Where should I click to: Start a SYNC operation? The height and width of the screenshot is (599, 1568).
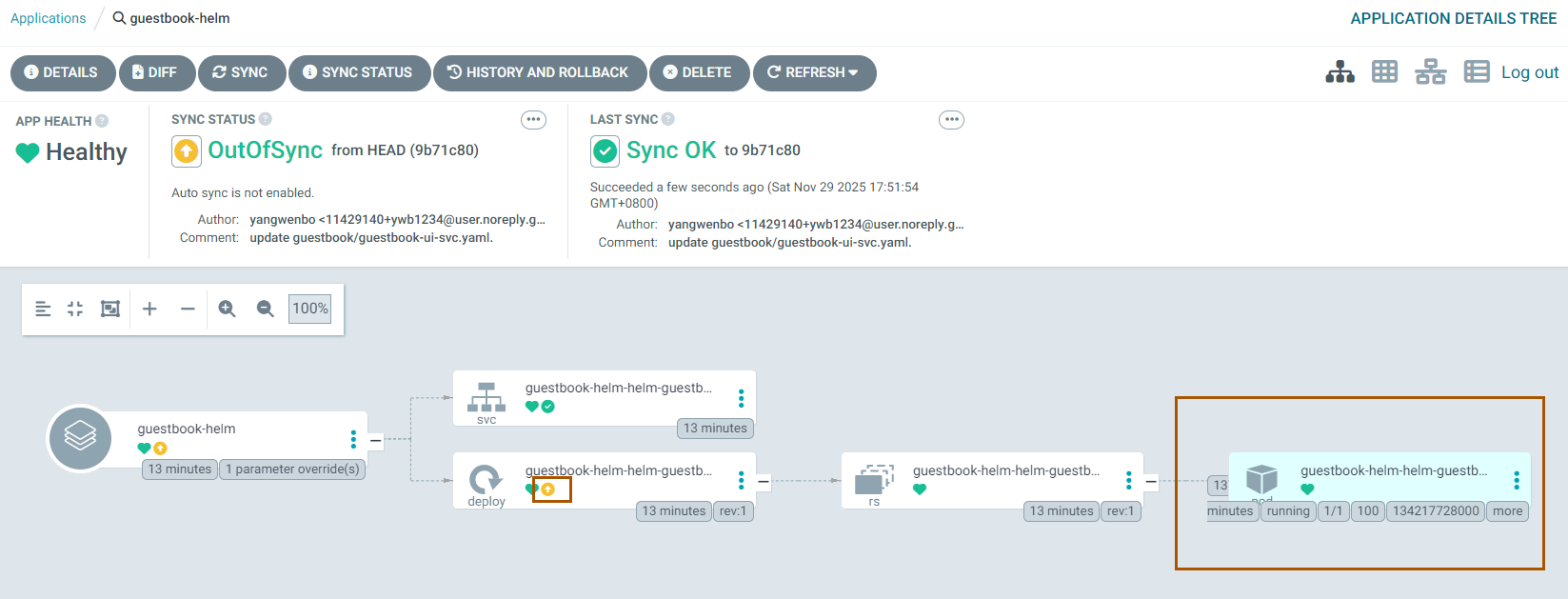pos(241,72)
